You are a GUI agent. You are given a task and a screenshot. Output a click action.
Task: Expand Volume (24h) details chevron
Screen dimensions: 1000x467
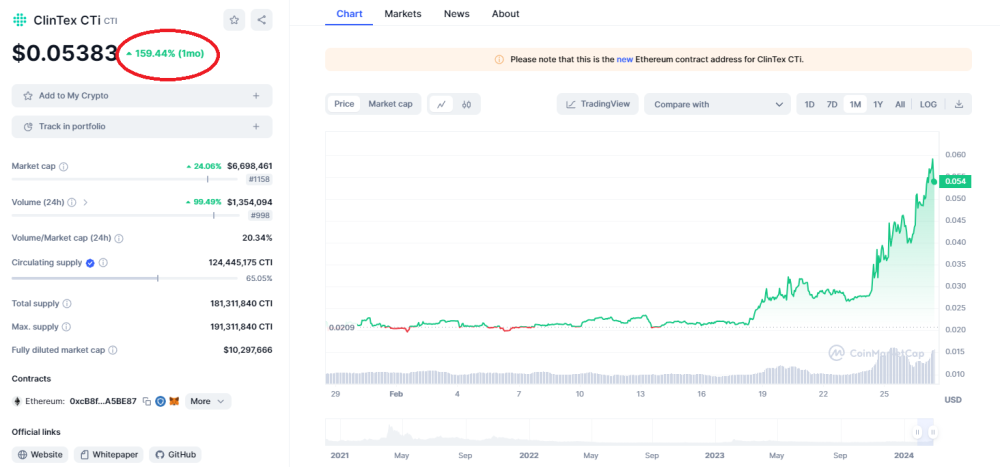click(x=85, y=202)
